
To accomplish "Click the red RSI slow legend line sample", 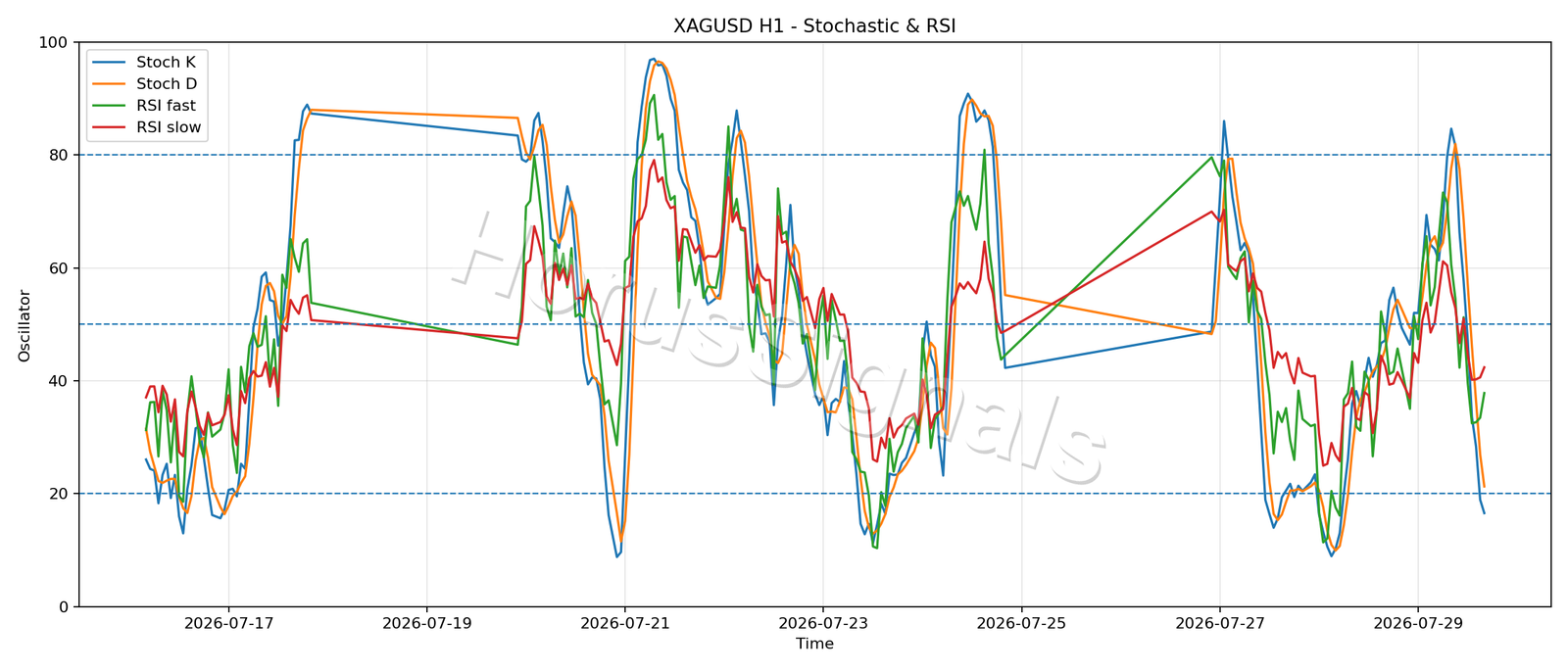I will click(x=107, y=127).
